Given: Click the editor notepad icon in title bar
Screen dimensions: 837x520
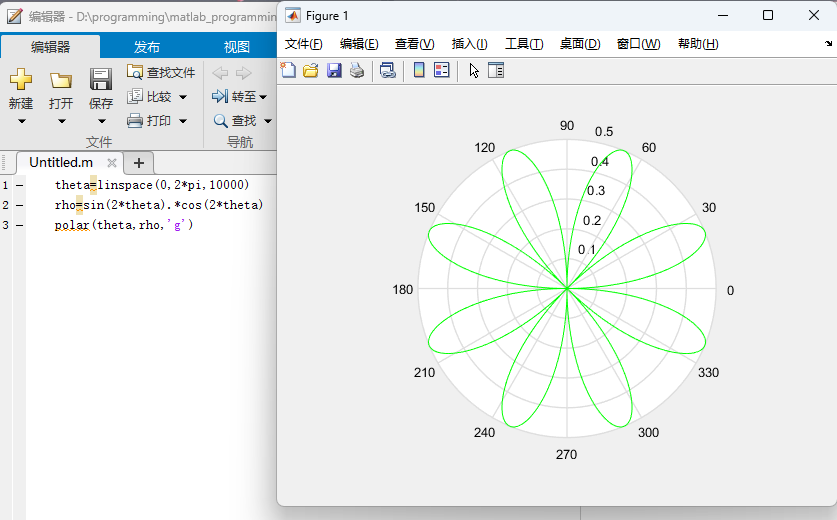Looking at the screenshot, I should [x=14, y=17].
